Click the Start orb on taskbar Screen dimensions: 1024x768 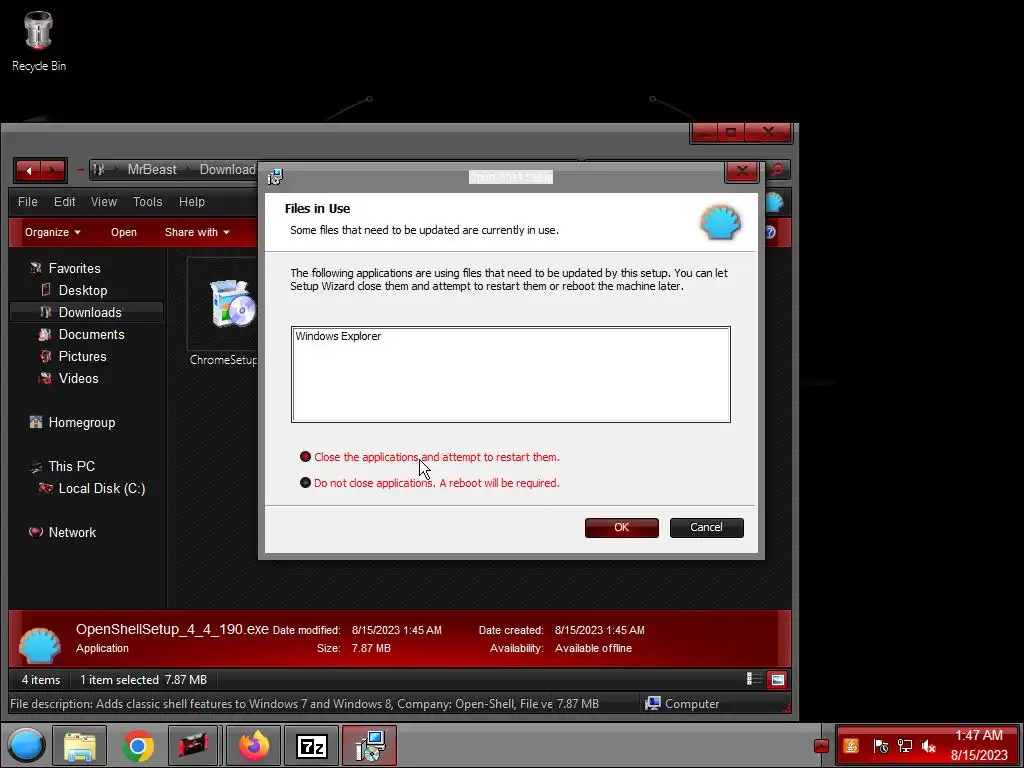click(26, 745)
